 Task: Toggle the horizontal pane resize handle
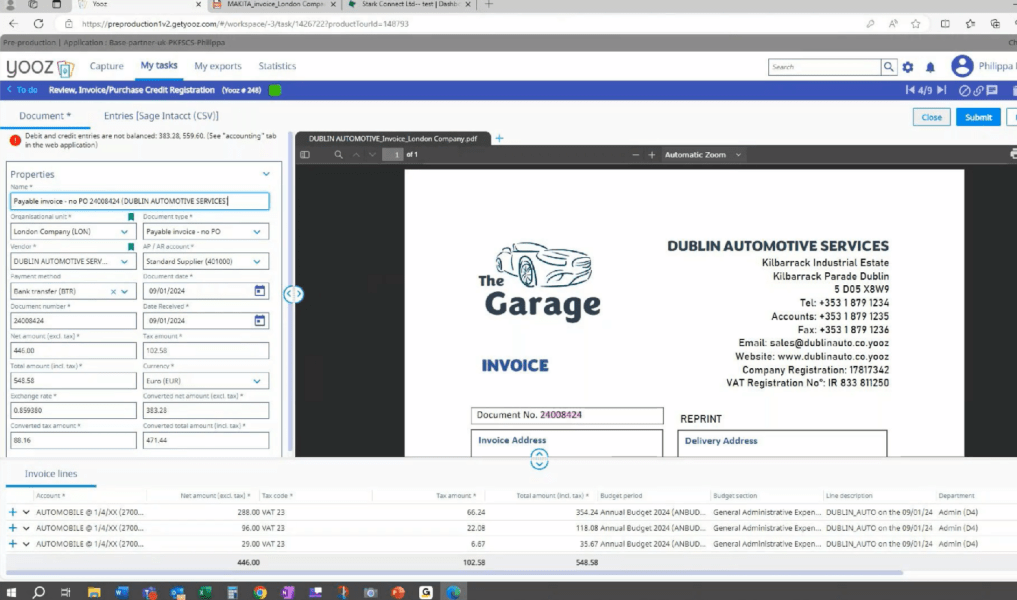point(539,459)
